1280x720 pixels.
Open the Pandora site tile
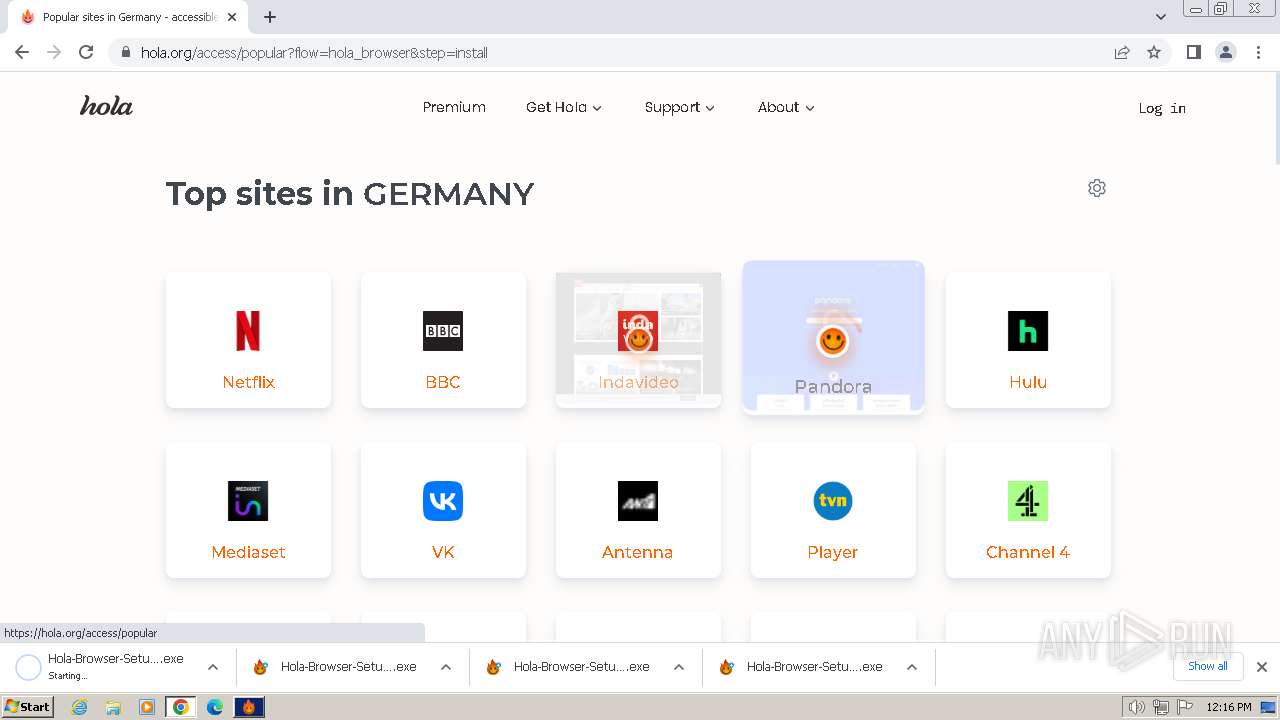[x=833, y=337]
